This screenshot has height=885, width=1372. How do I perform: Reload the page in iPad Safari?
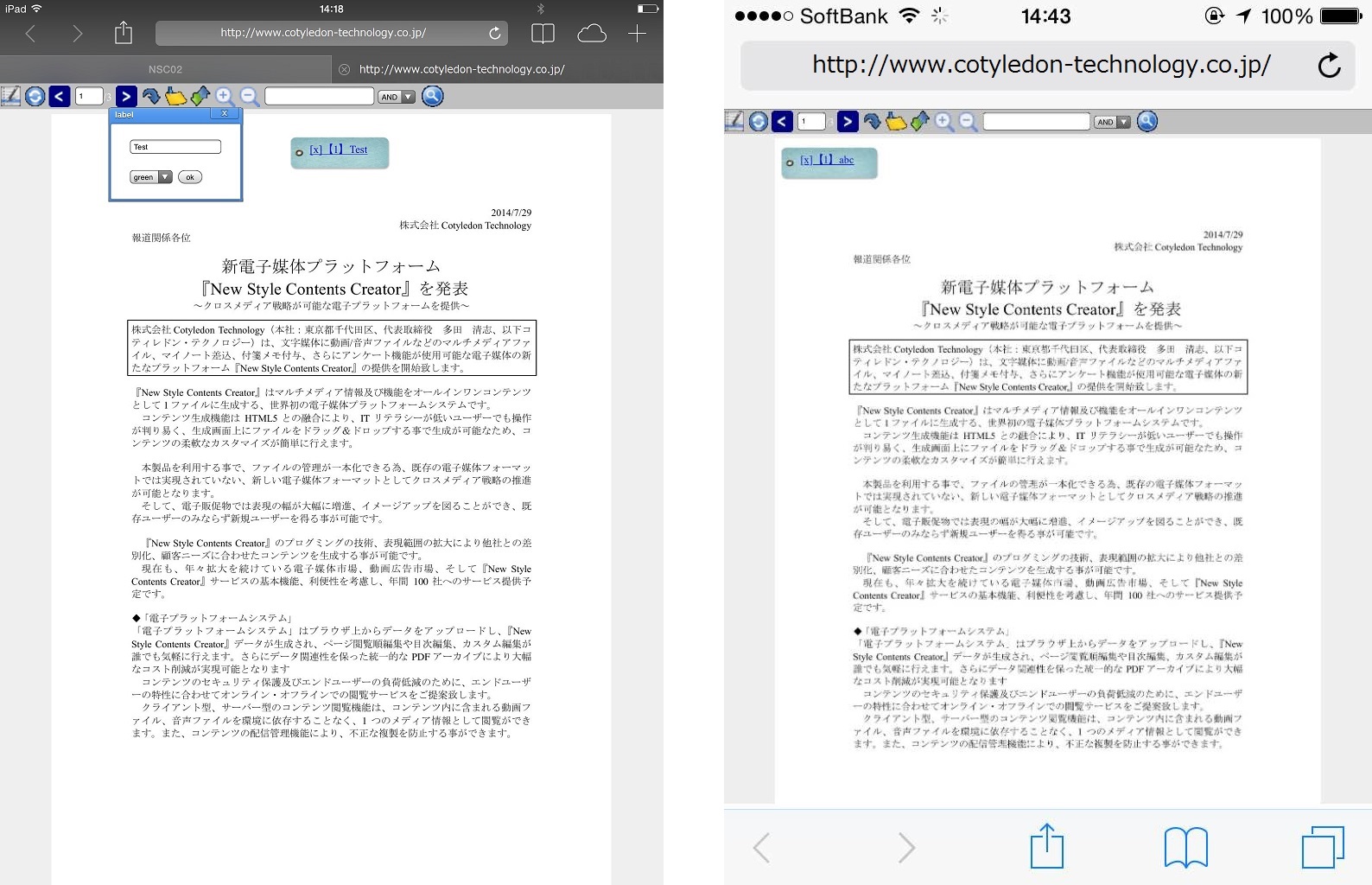495,33
